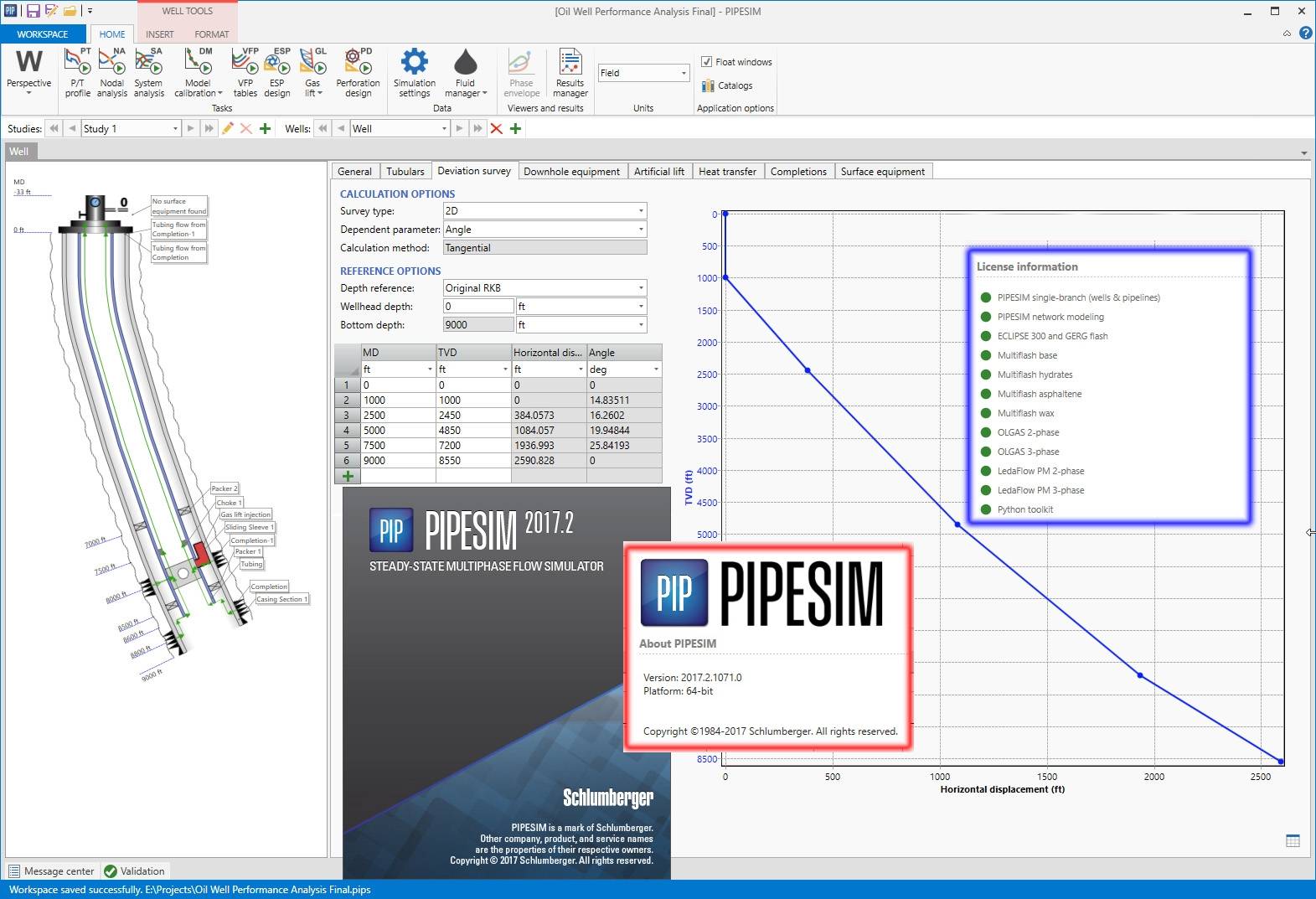Change Bottom depth unit dropdown

point(641,325)
